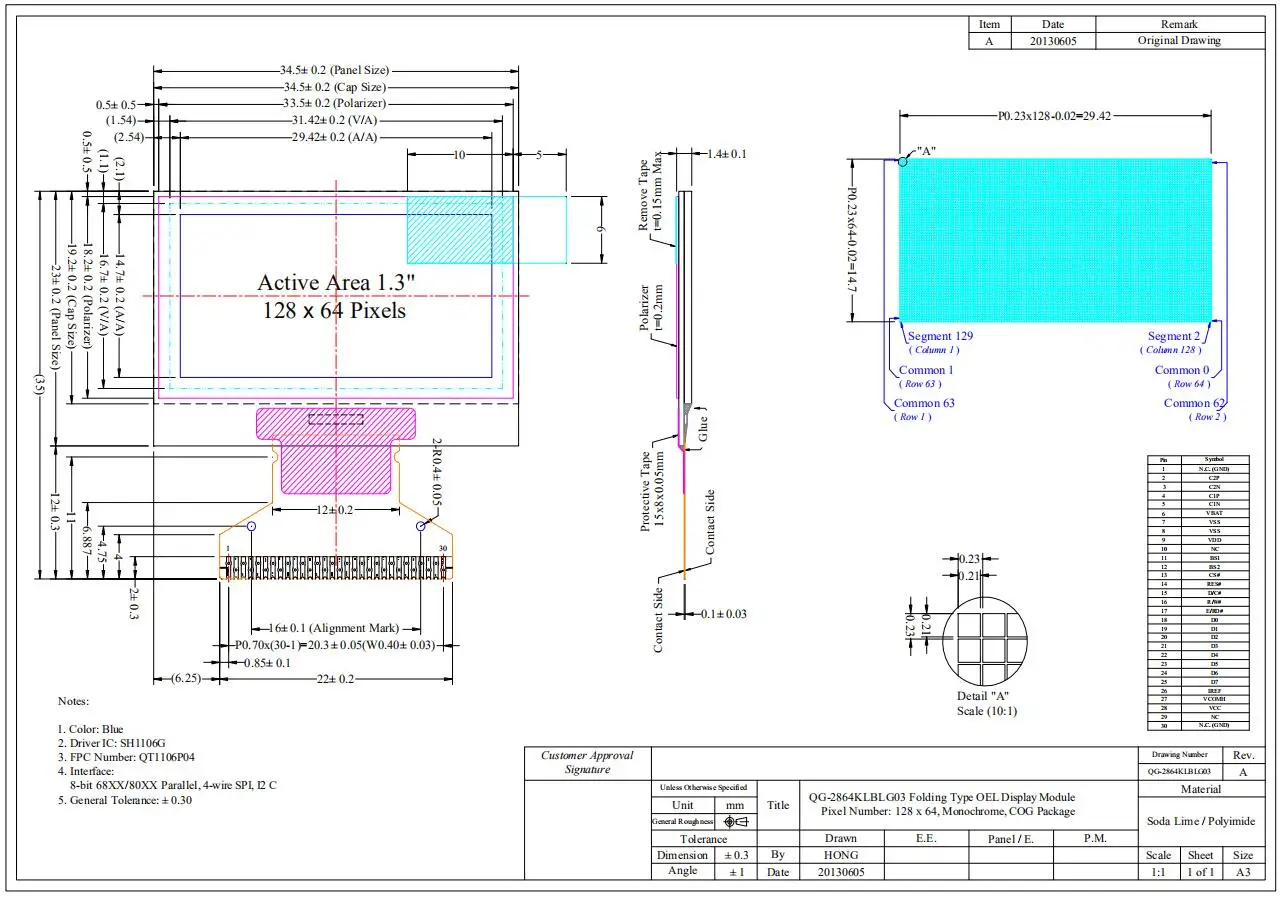Click the "Common 62" label
This screenshot has width=1282, height=897.
(1194, 403)
